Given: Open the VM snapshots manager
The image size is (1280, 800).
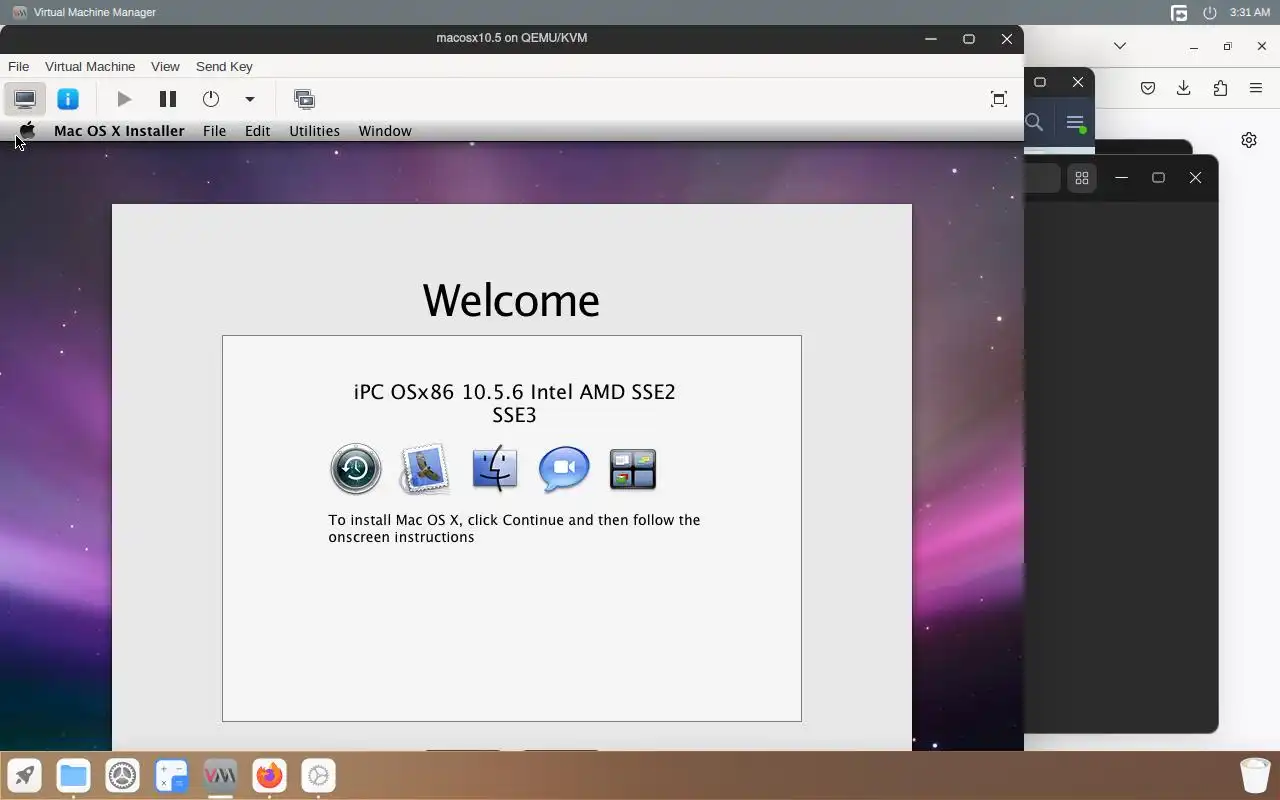Looking at the screenshot, I should pos(304,99).
